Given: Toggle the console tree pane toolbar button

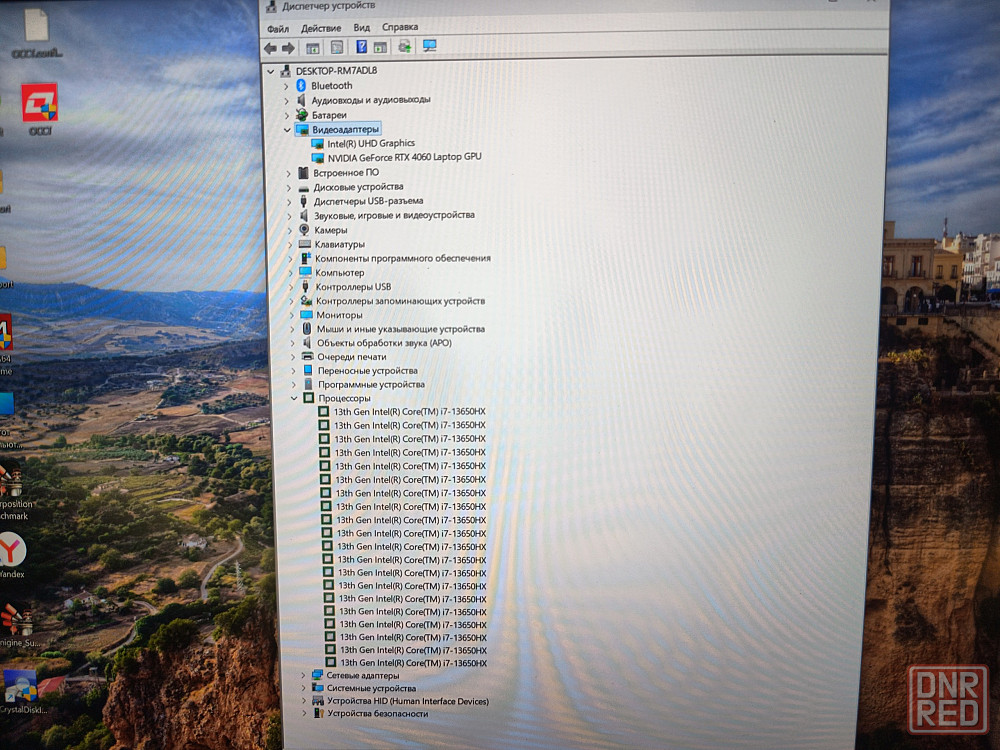Looking at the screenshot, I should click(313, 47).
